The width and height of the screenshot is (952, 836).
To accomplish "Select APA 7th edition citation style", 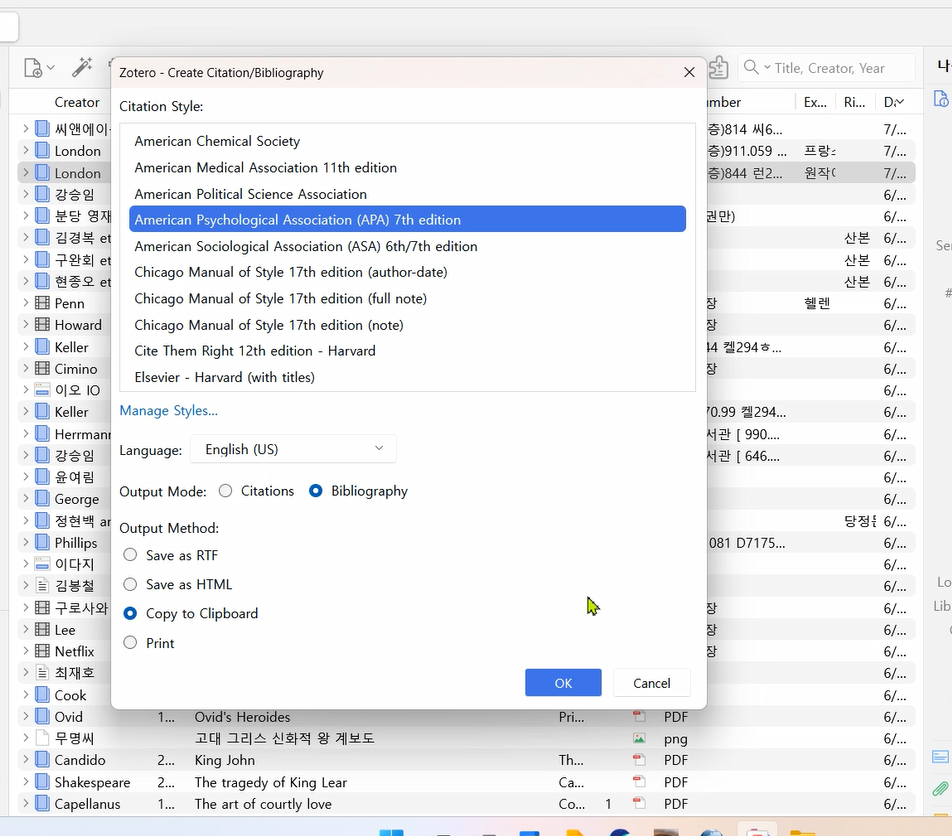I will click(x=407, y=220).
